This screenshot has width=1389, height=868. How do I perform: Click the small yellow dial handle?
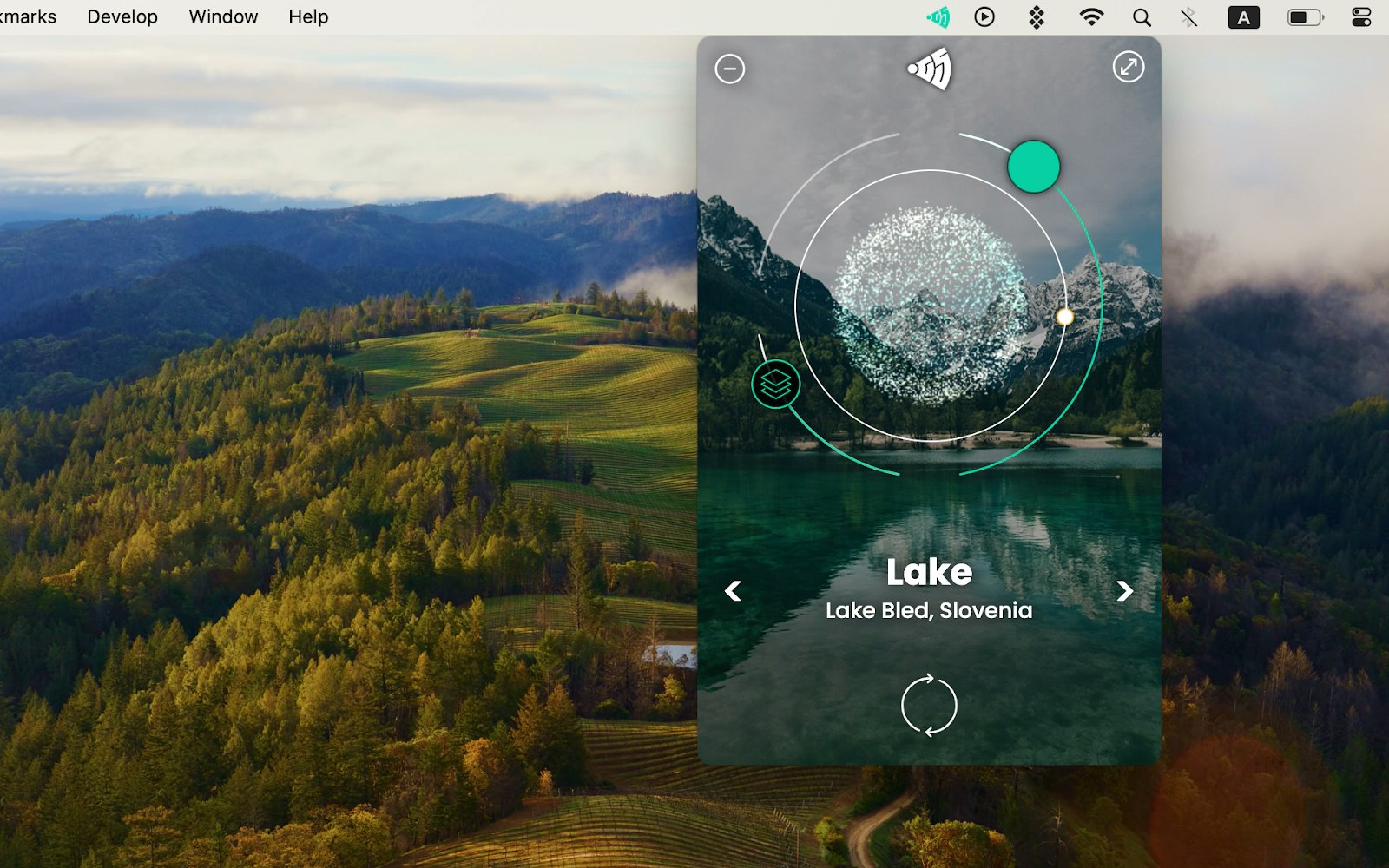click(1065, 317)
